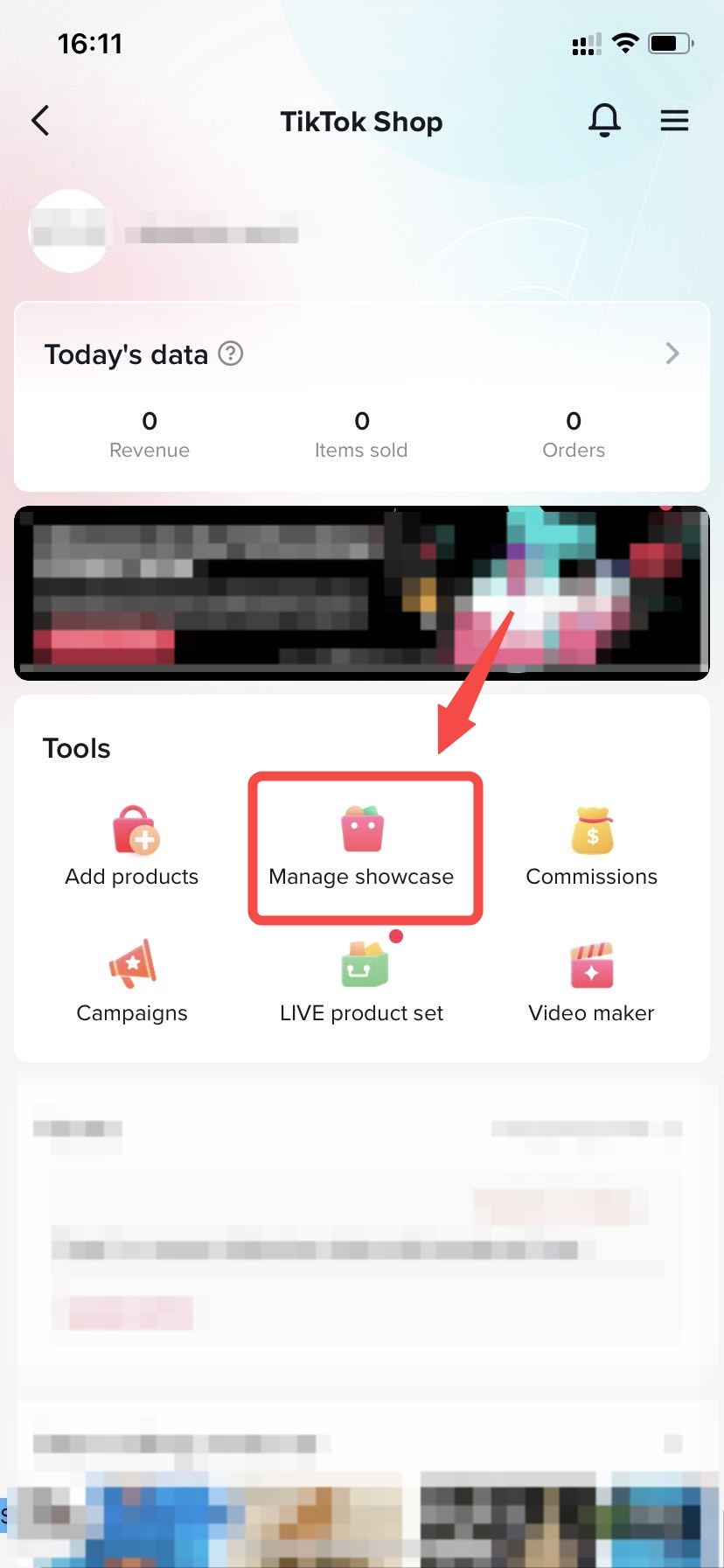
Task: Open the hamburger menu icon
Action: pos(674,121)
